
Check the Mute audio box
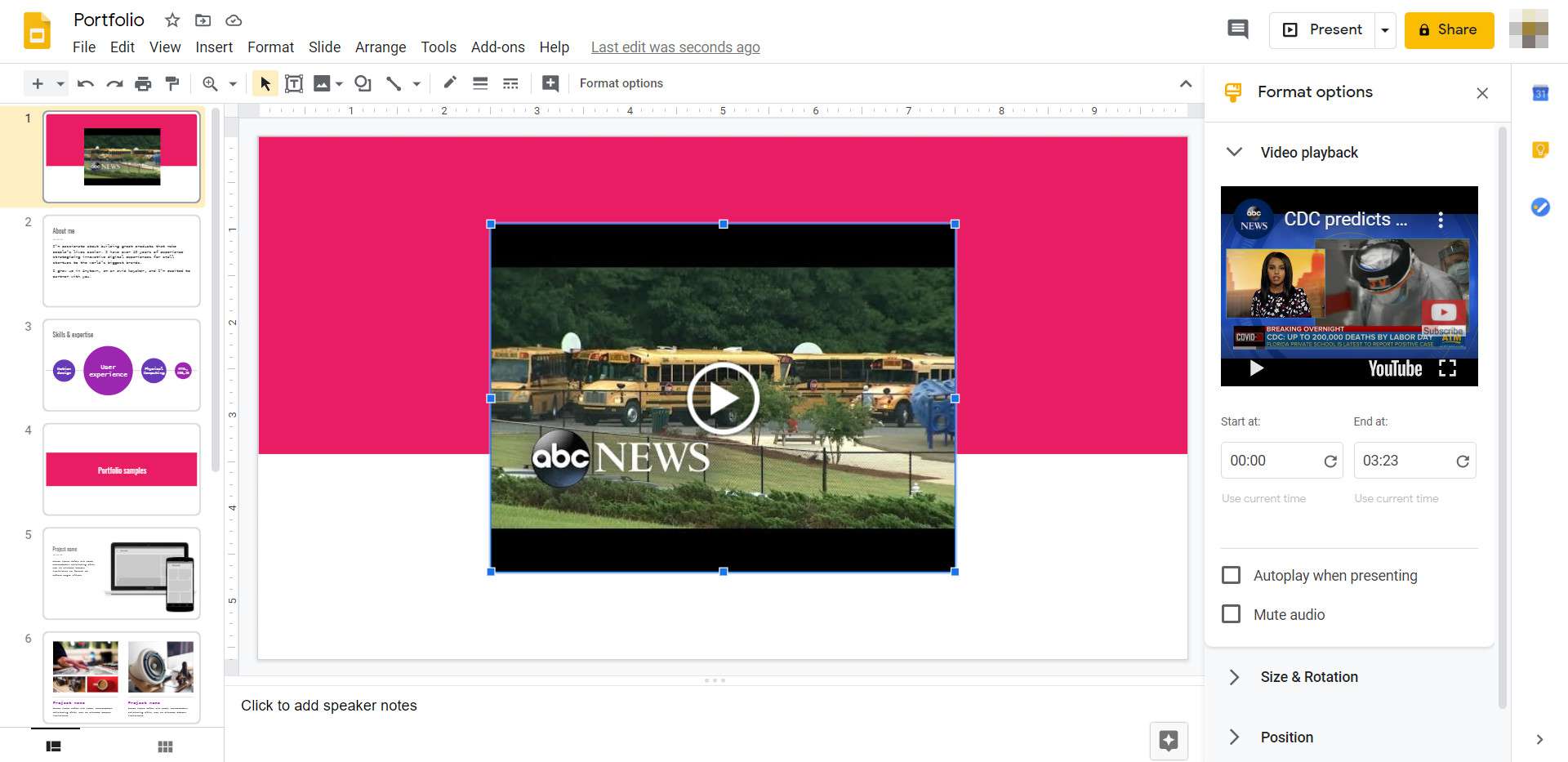tap(1231, 613)
